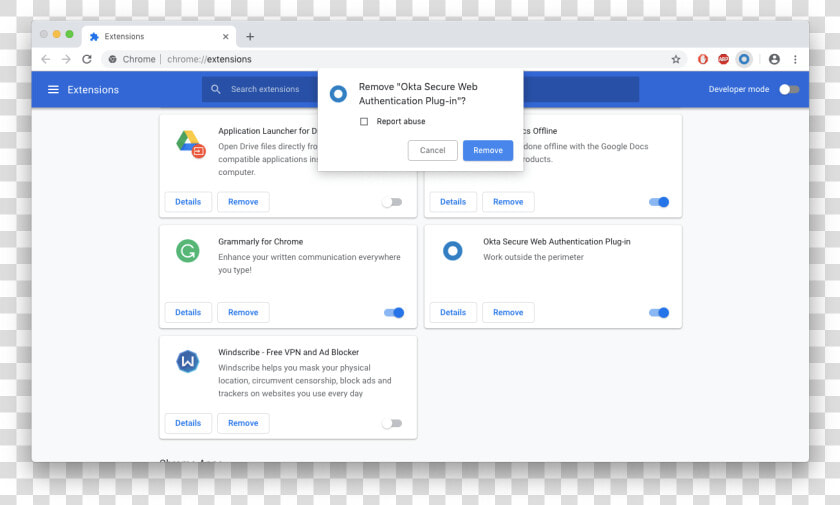This screenshot has height=505, width=840.
Task: Click 'Grammarly for Chrome' title text
Action: point(260,242)
